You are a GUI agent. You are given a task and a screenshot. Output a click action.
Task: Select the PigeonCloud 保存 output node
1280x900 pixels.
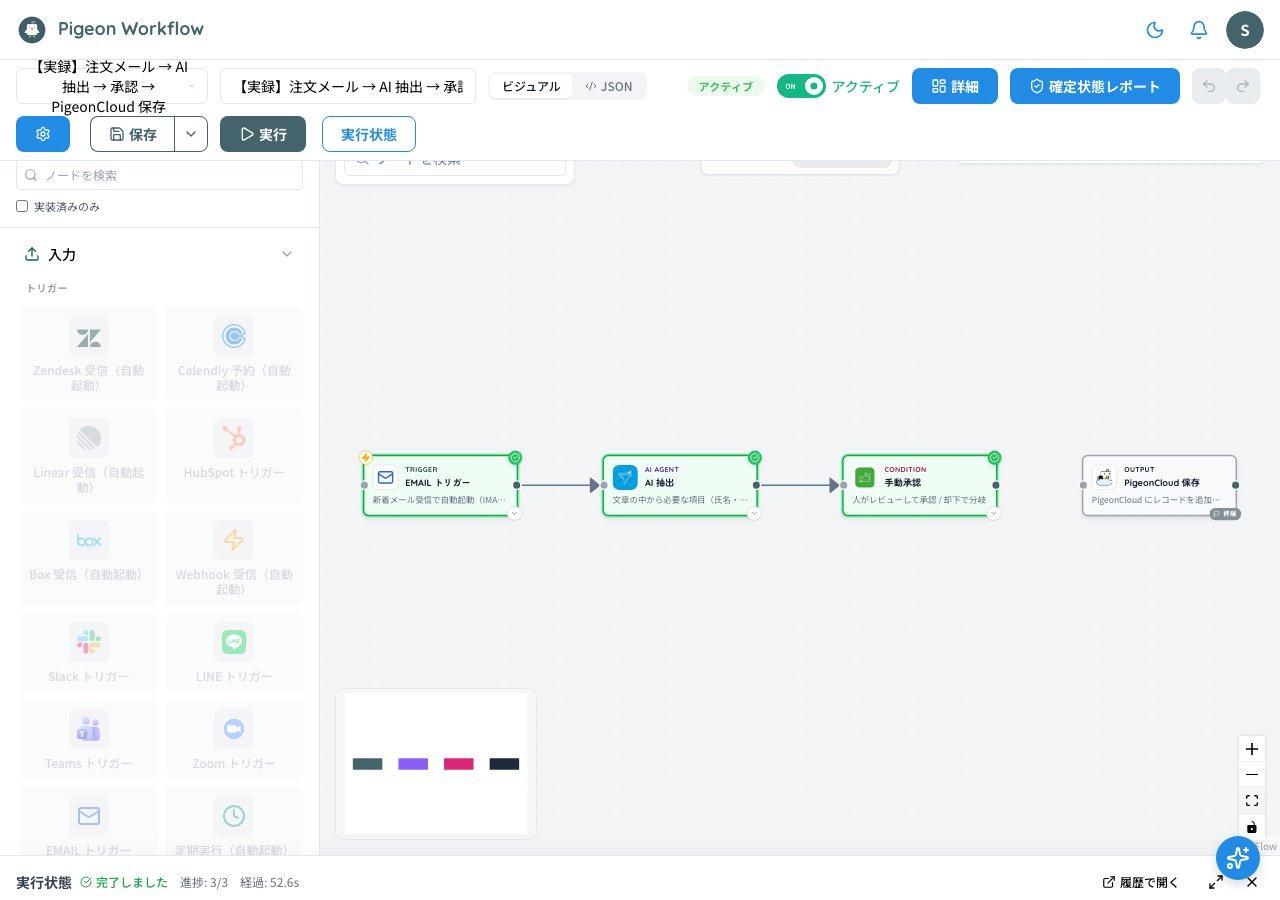pos(1160,485)
